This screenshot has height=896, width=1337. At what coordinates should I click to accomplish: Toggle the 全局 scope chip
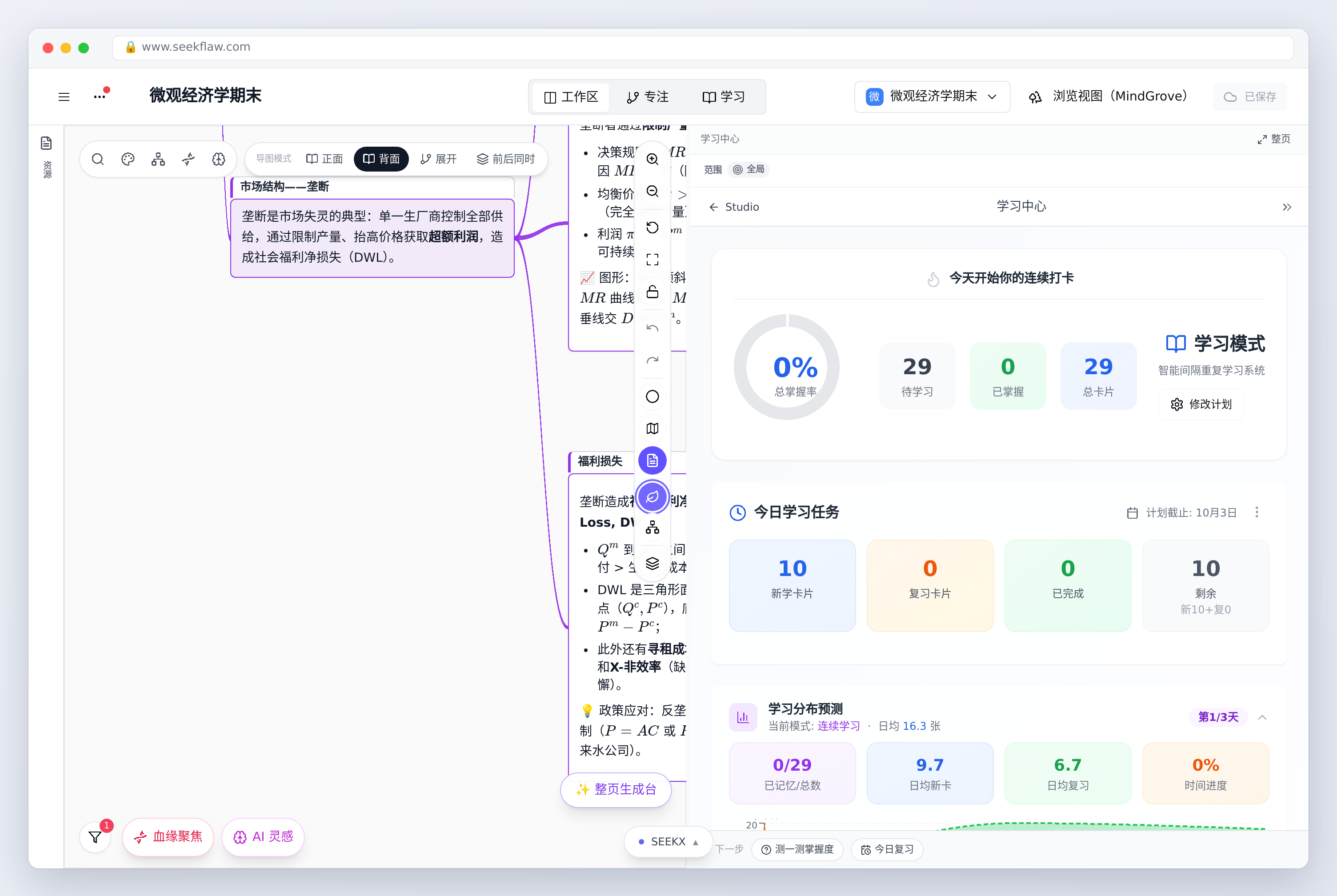(749, 169)
